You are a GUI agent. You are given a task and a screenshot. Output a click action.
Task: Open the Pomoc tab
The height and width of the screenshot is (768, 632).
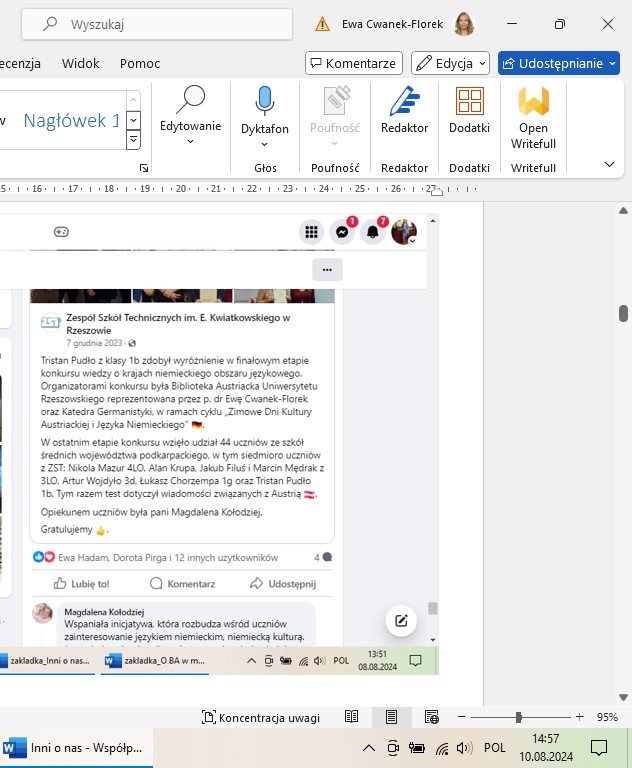point(140,63)
